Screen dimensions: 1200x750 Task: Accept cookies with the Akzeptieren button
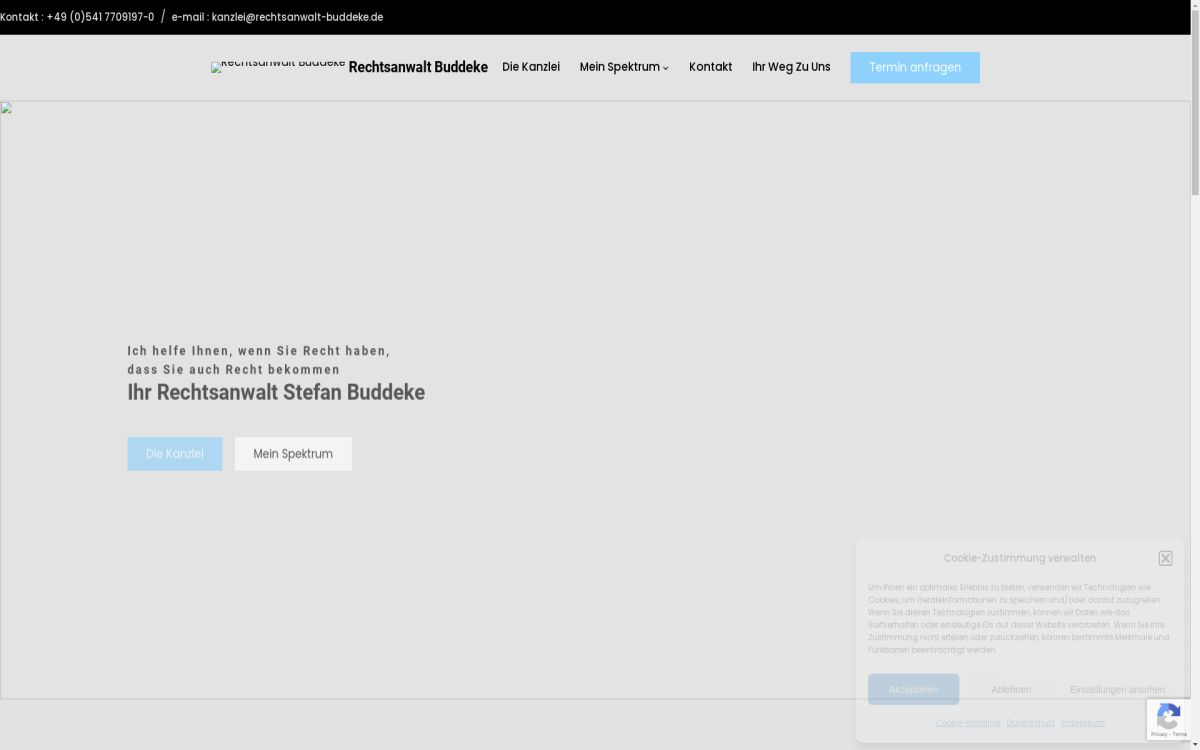(913, 689)
